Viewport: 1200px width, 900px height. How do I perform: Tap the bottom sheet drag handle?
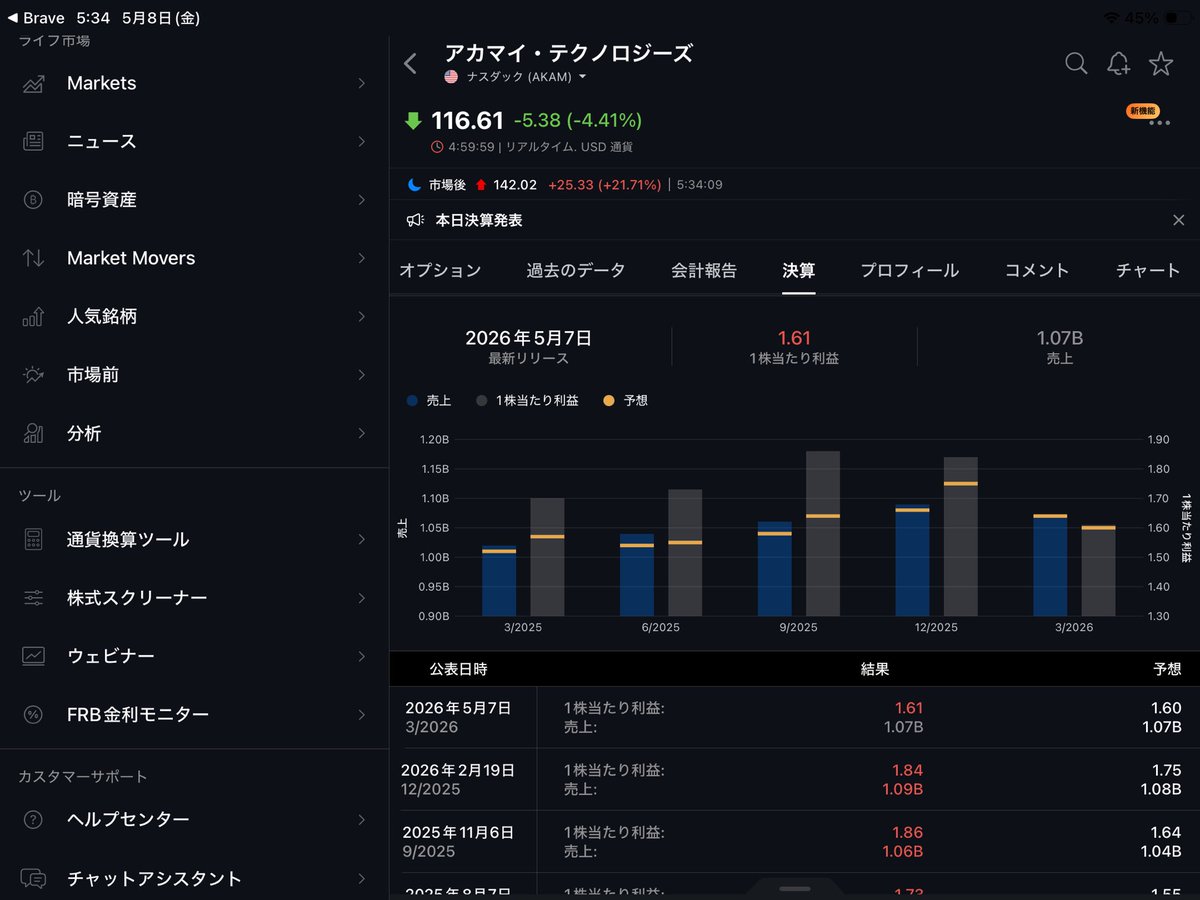coord(795,888)
